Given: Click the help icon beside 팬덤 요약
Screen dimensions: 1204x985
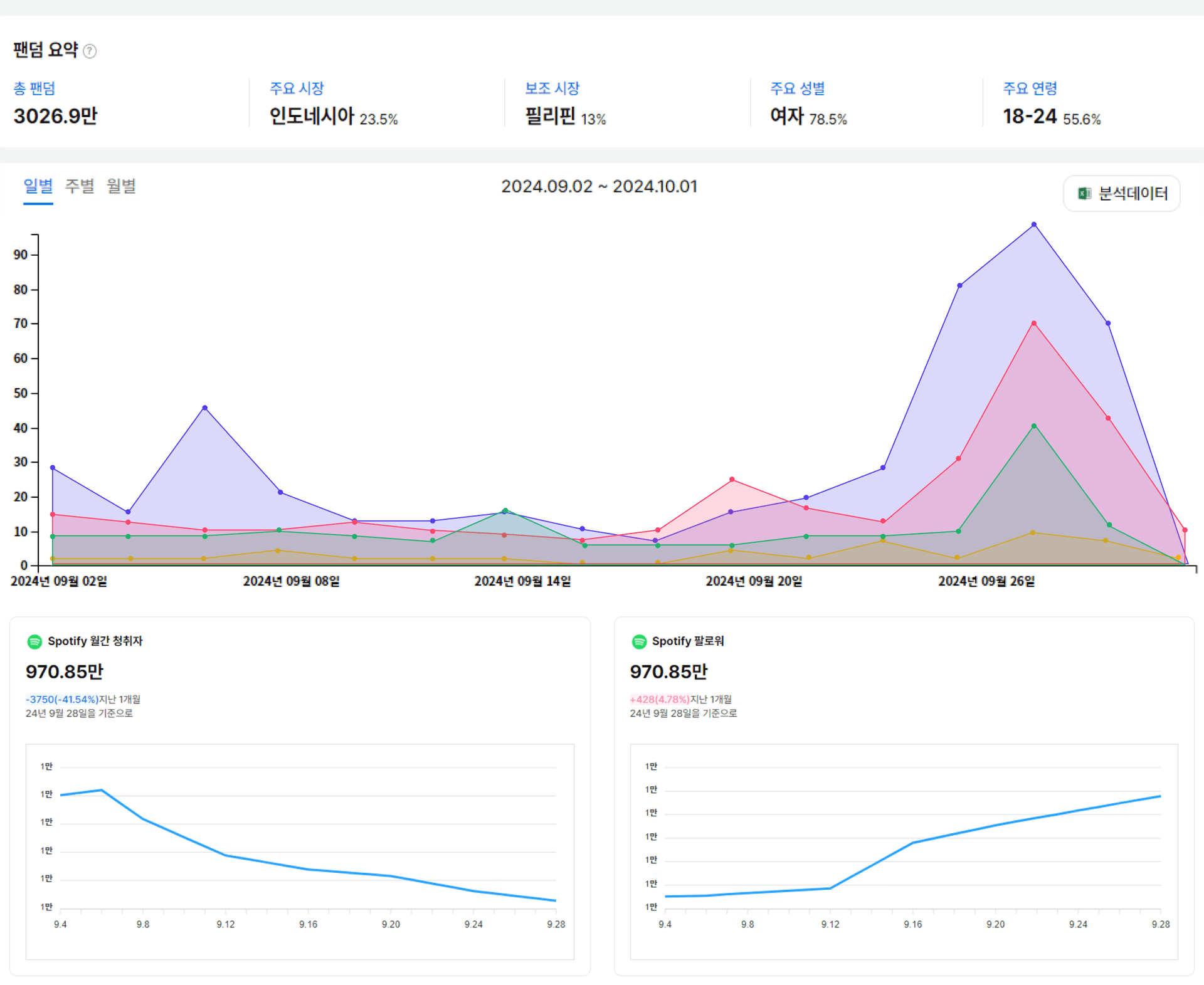Looking at the screenshot, I should [x=90, y=51].
